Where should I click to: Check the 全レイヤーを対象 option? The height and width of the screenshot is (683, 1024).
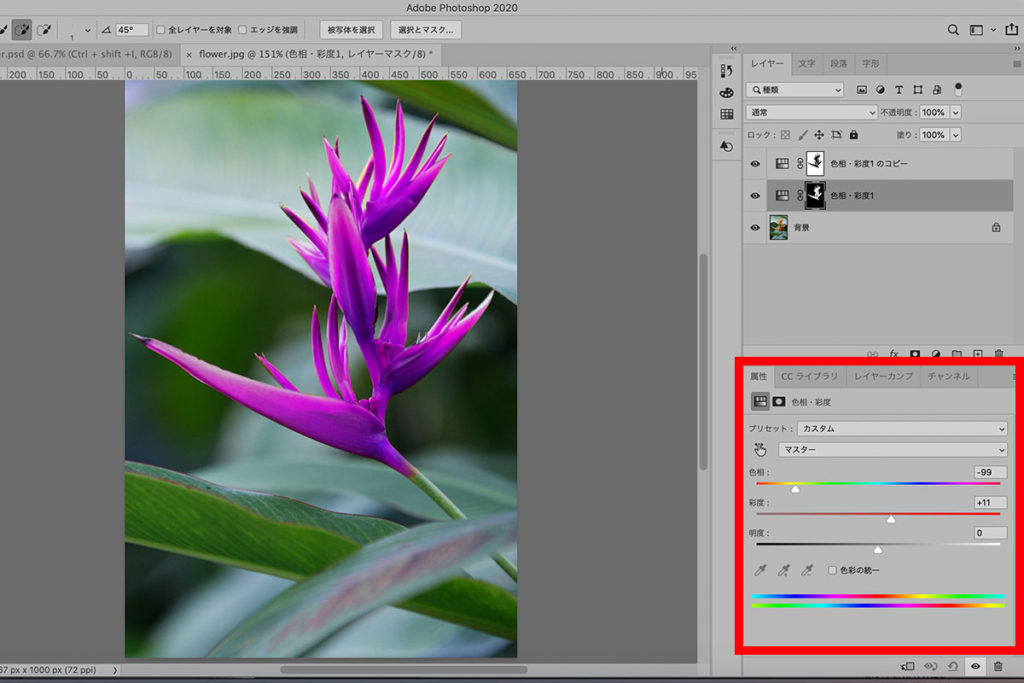pos(162,30)
